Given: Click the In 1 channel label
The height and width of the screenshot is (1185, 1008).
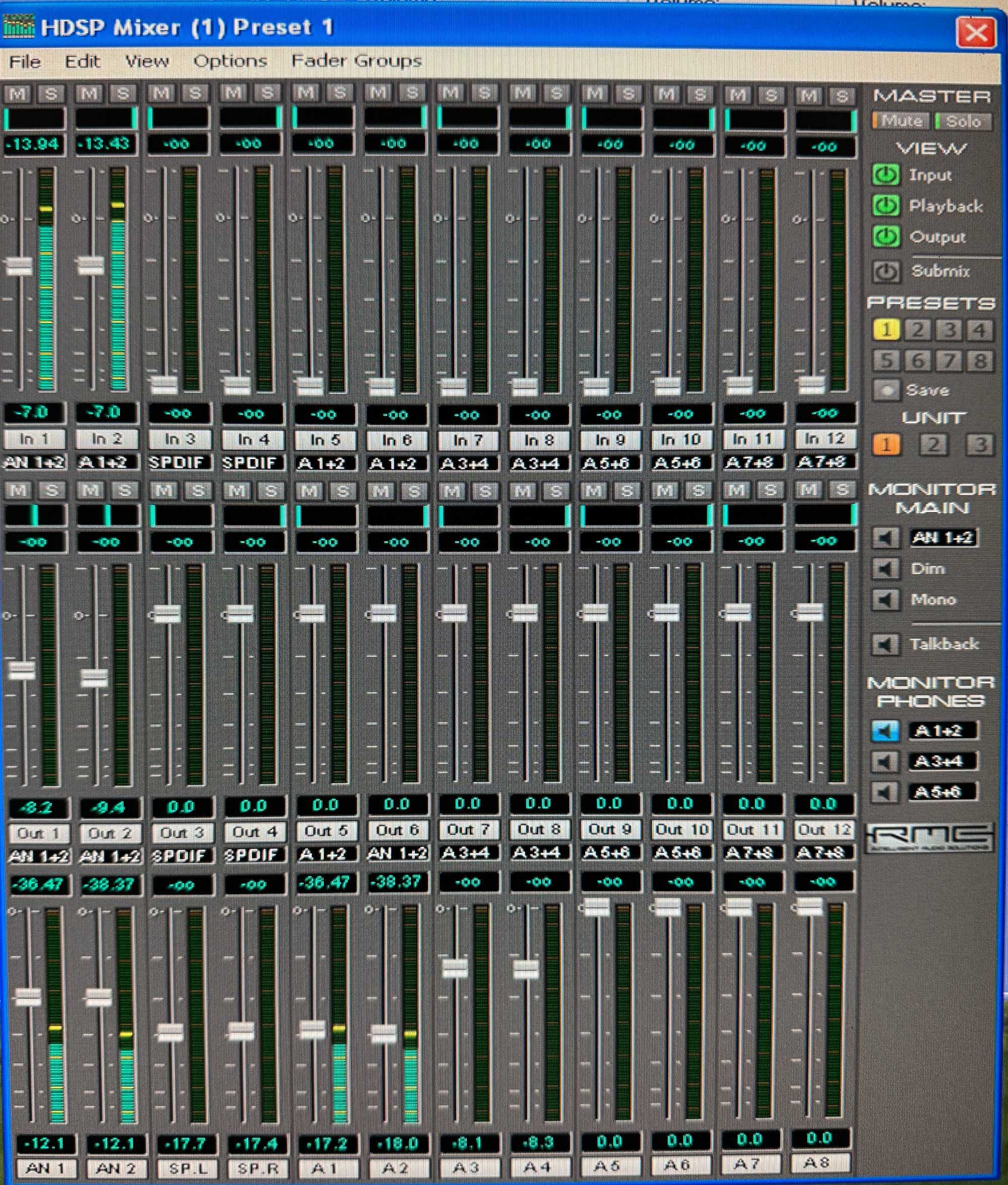Looking at the screenshot, I should coord(34,439).
